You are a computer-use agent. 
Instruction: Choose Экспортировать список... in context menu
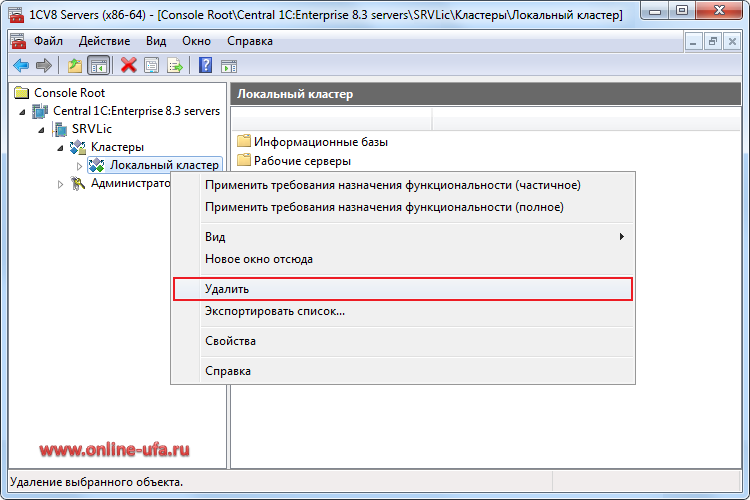403,311
